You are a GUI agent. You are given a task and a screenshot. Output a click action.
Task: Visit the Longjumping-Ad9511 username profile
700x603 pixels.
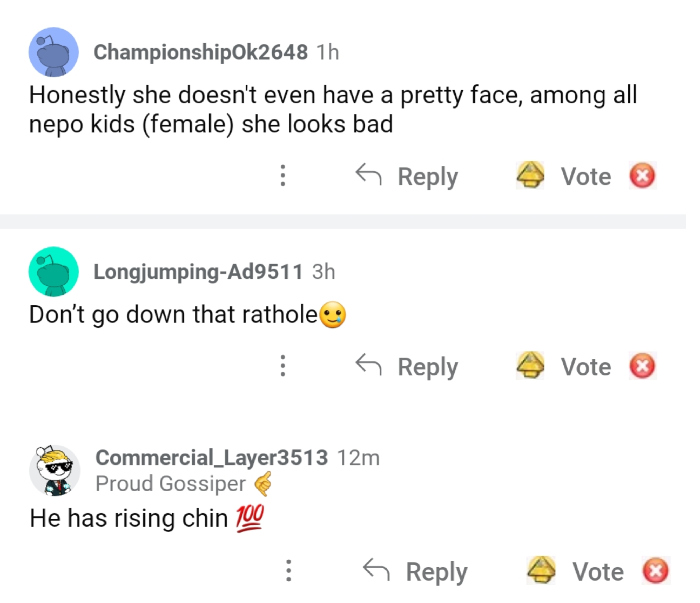pos(197,271)
